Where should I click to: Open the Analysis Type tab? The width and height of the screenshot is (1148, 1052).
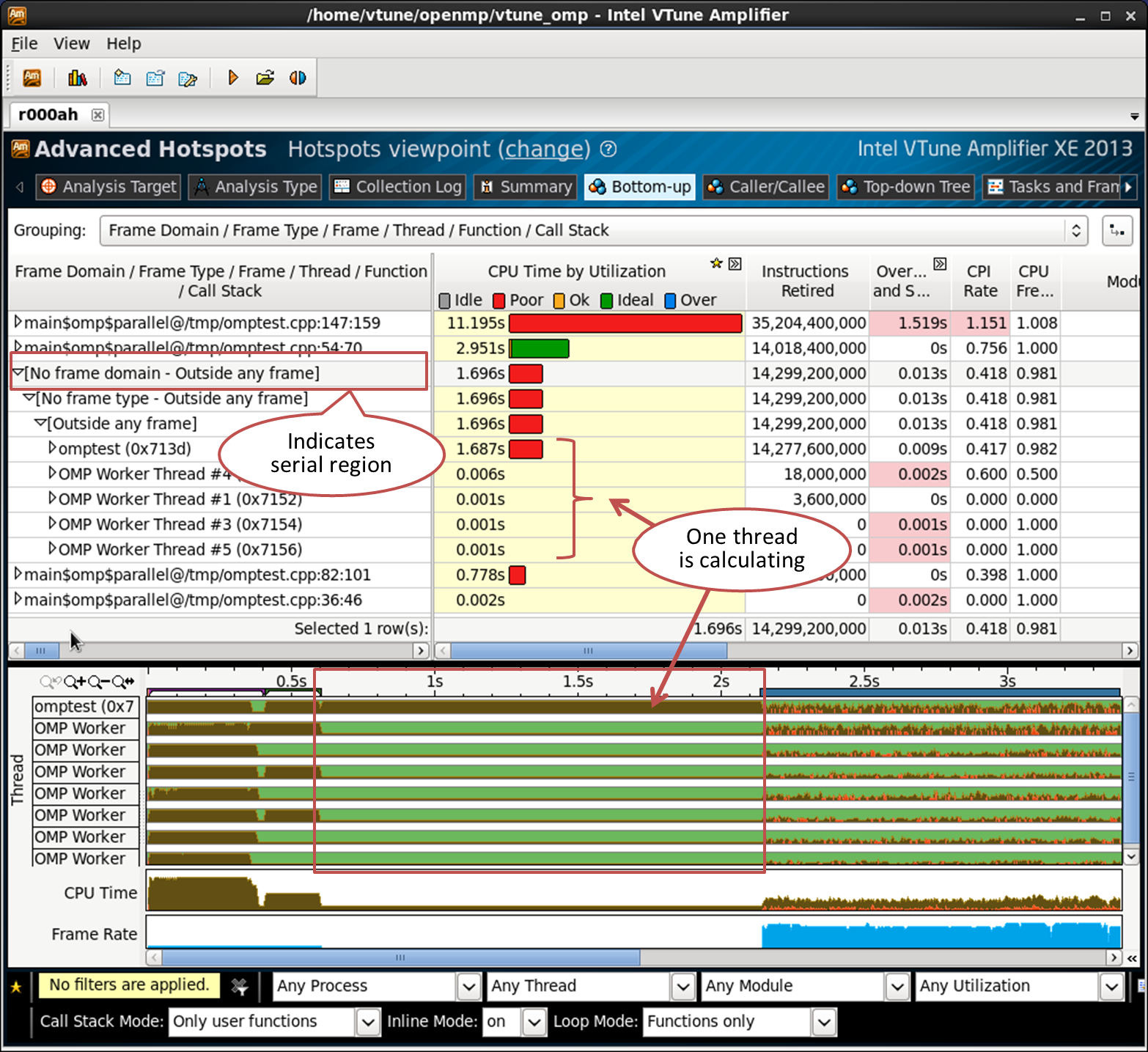[254, 187]
